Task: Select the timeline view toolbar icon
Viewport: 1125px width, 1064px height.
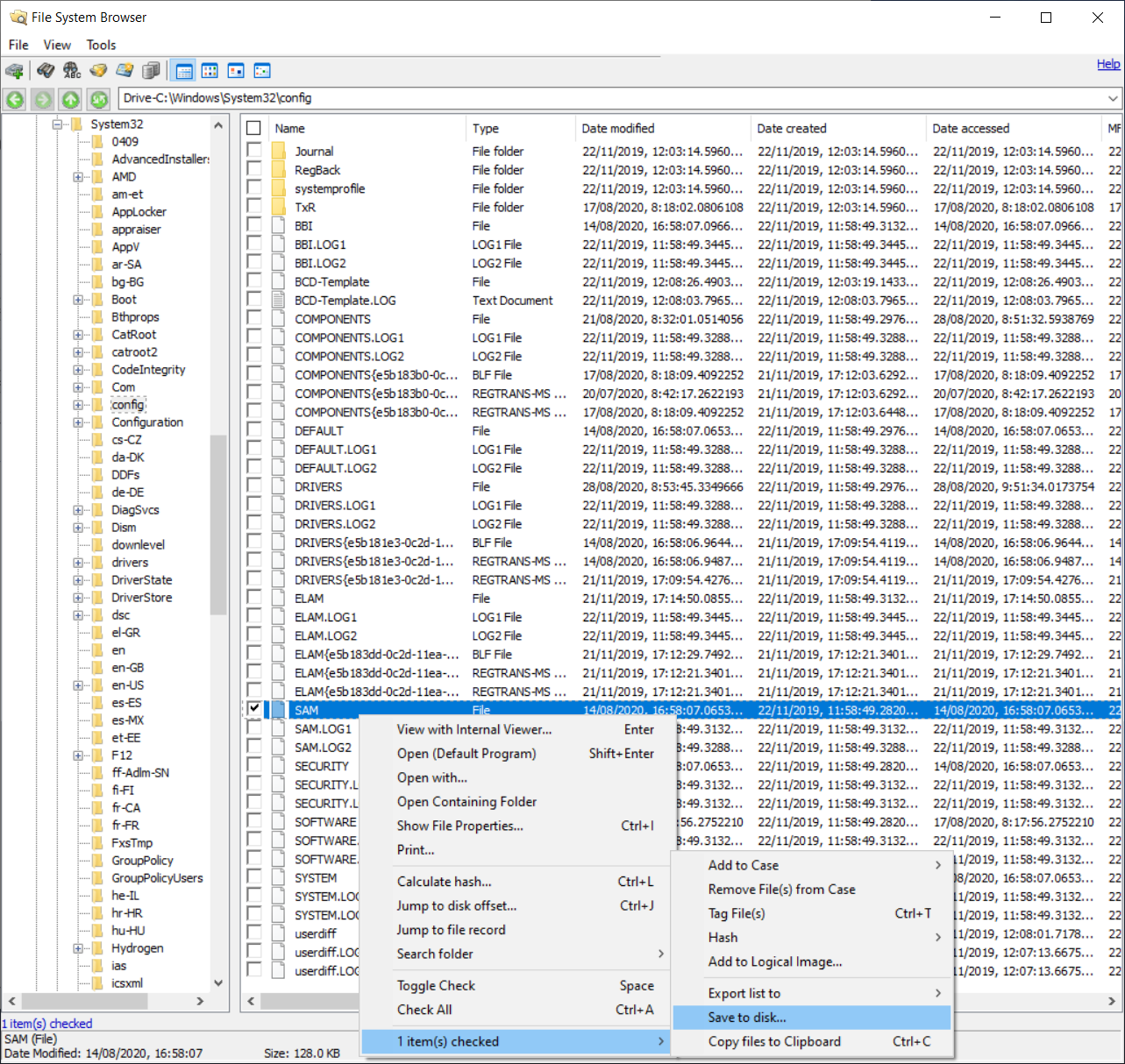Action: pyautogui.click(x=262, y=71)
